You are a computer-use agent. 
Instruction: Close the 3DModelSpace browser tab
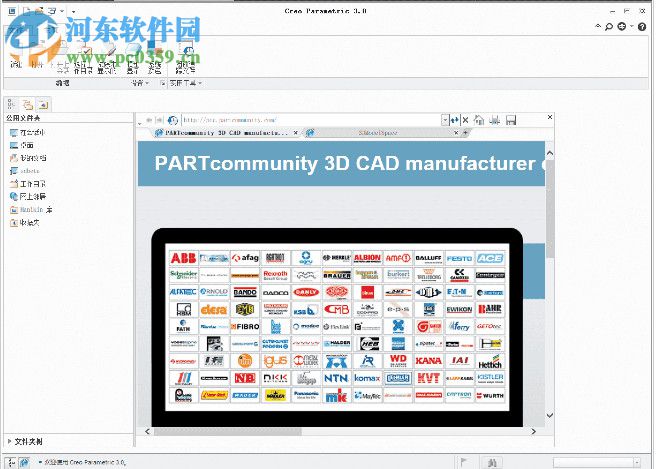pos(456,133)
